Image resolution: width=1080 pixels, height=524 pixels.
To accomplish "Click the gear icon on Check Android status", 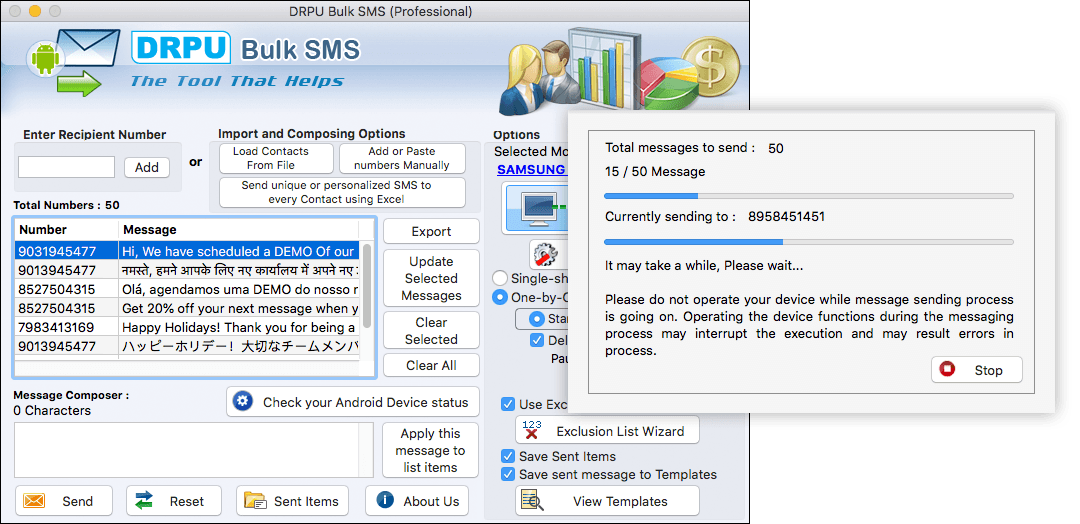I will (x=242, y=402).
